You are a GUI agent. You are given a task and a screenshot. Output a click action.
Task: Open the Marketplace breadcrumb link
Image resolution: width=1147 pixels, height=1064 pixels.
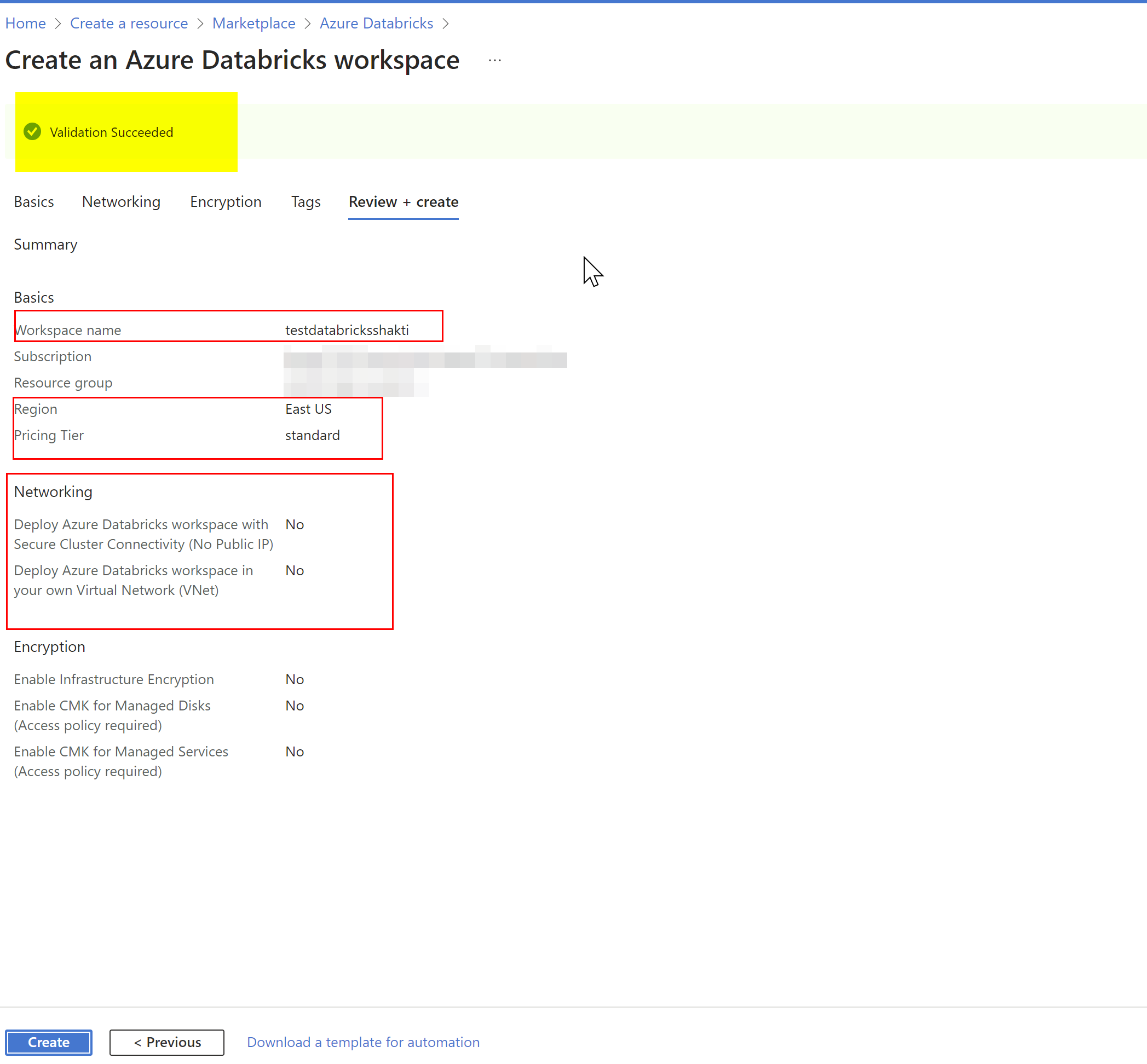(x=253, y=24)
